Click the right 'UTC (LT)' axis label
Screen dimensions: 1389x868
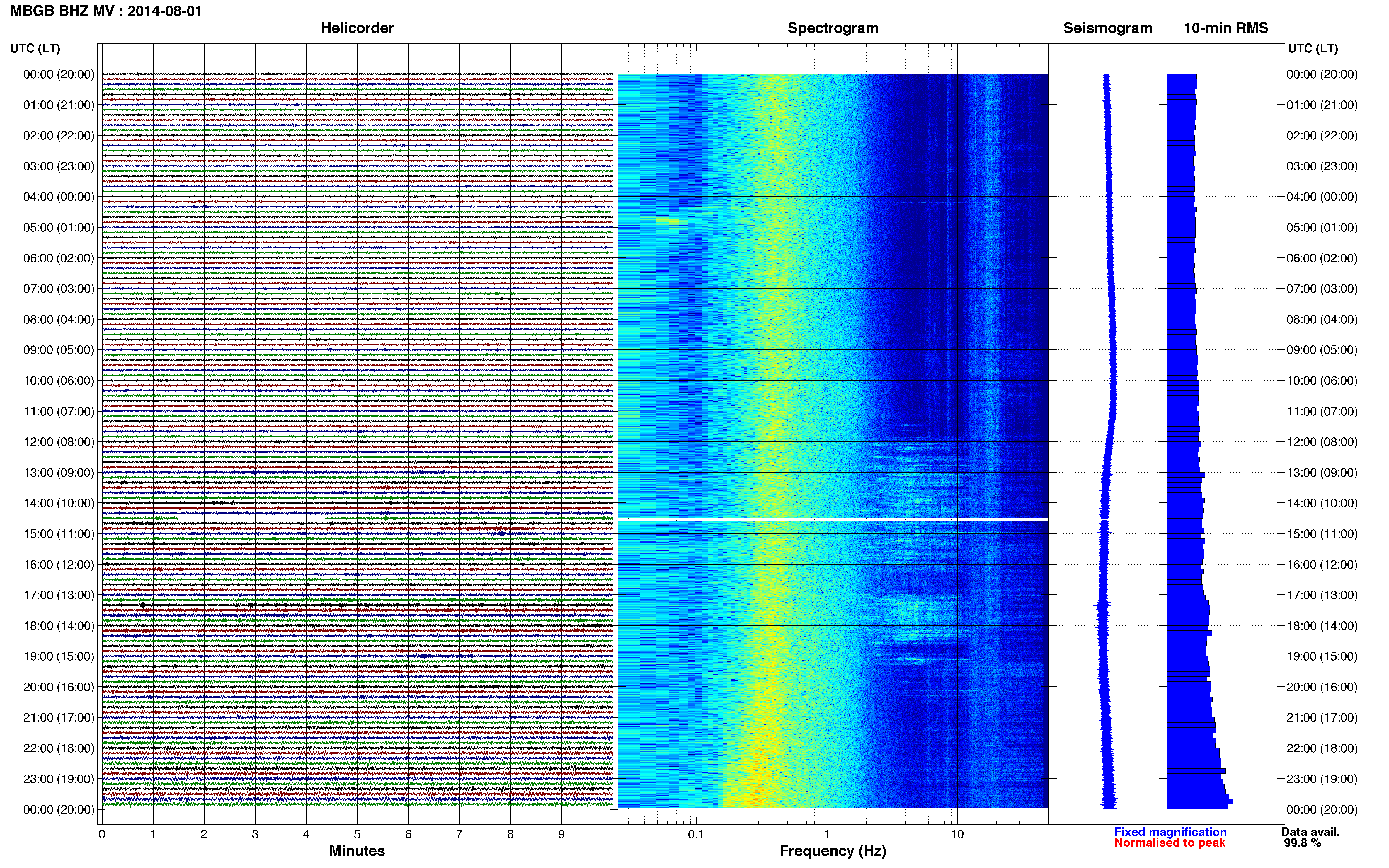click(x=1313, y=48)
